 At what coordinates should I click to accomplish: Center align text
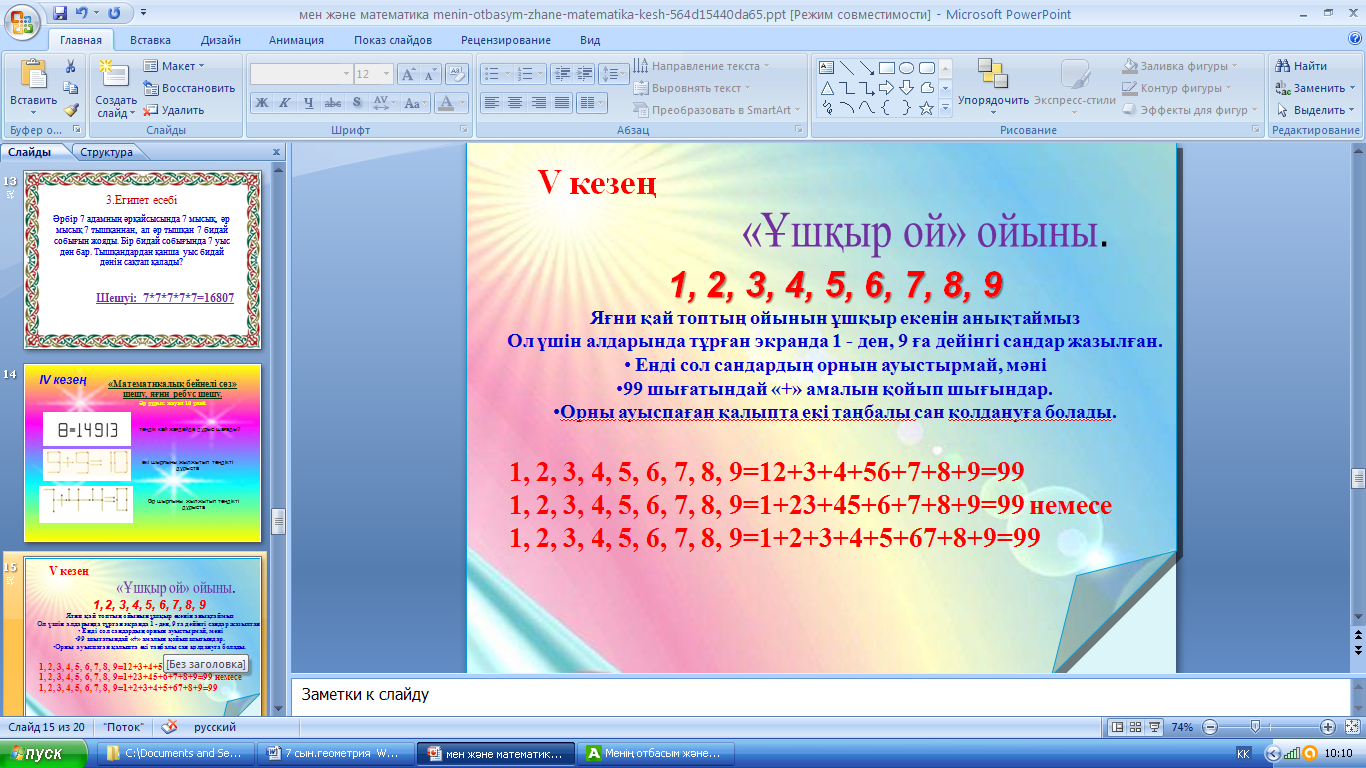[x=515, y=102]
